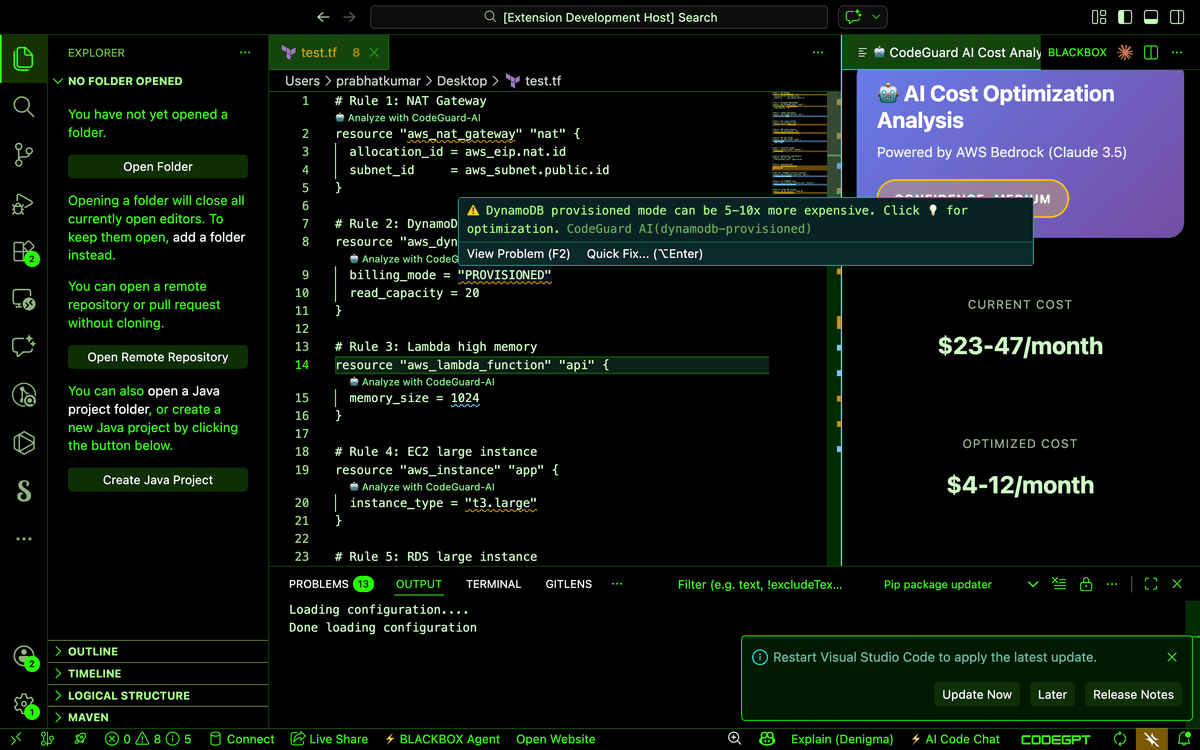Select the test.tf editor tab
1200x750 pixels.
[x=329, y=53]
